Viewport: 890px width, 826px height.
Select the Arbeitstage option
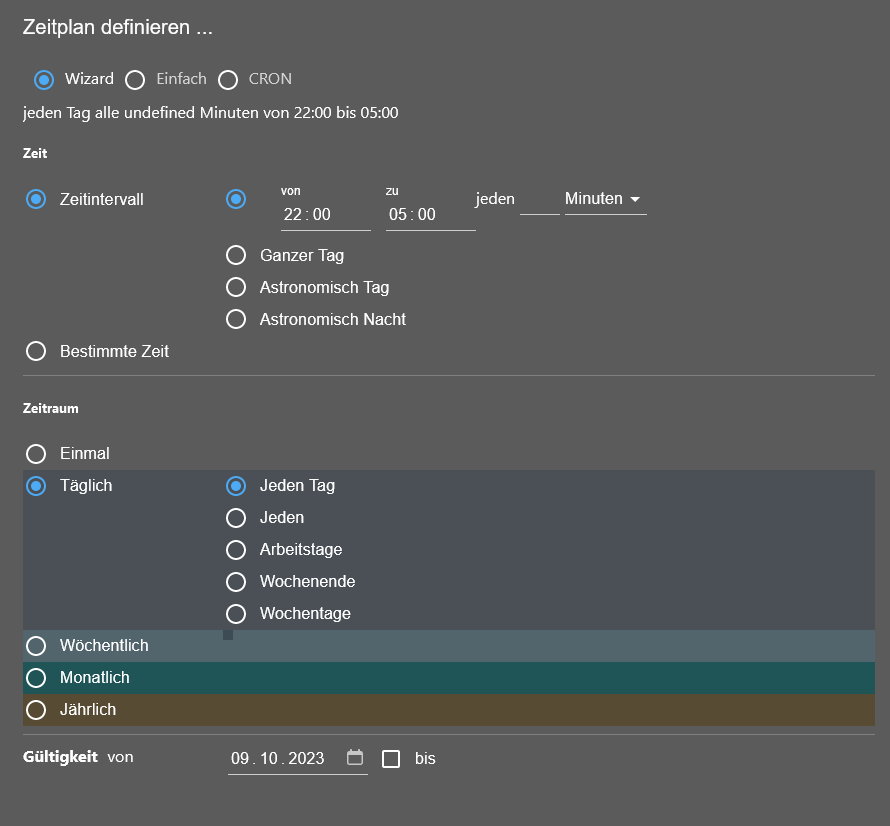[236, 550]
